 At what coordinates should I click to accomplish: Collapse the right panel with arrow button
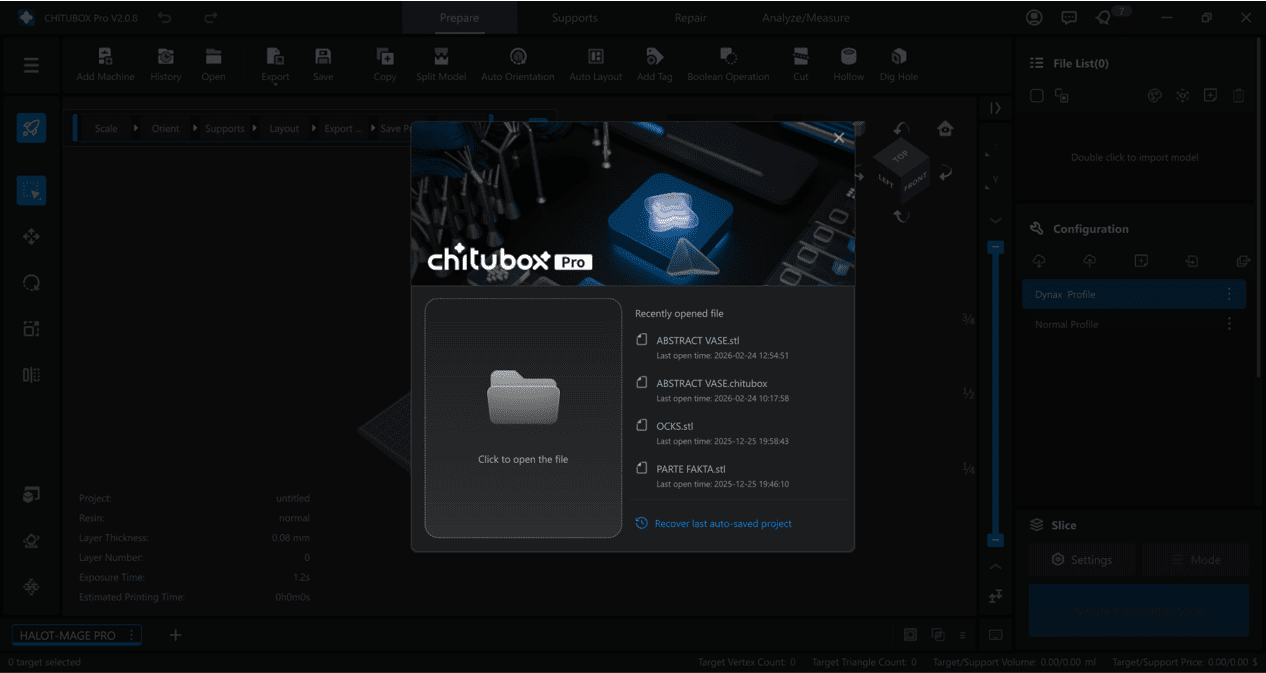tap(995, 108)
